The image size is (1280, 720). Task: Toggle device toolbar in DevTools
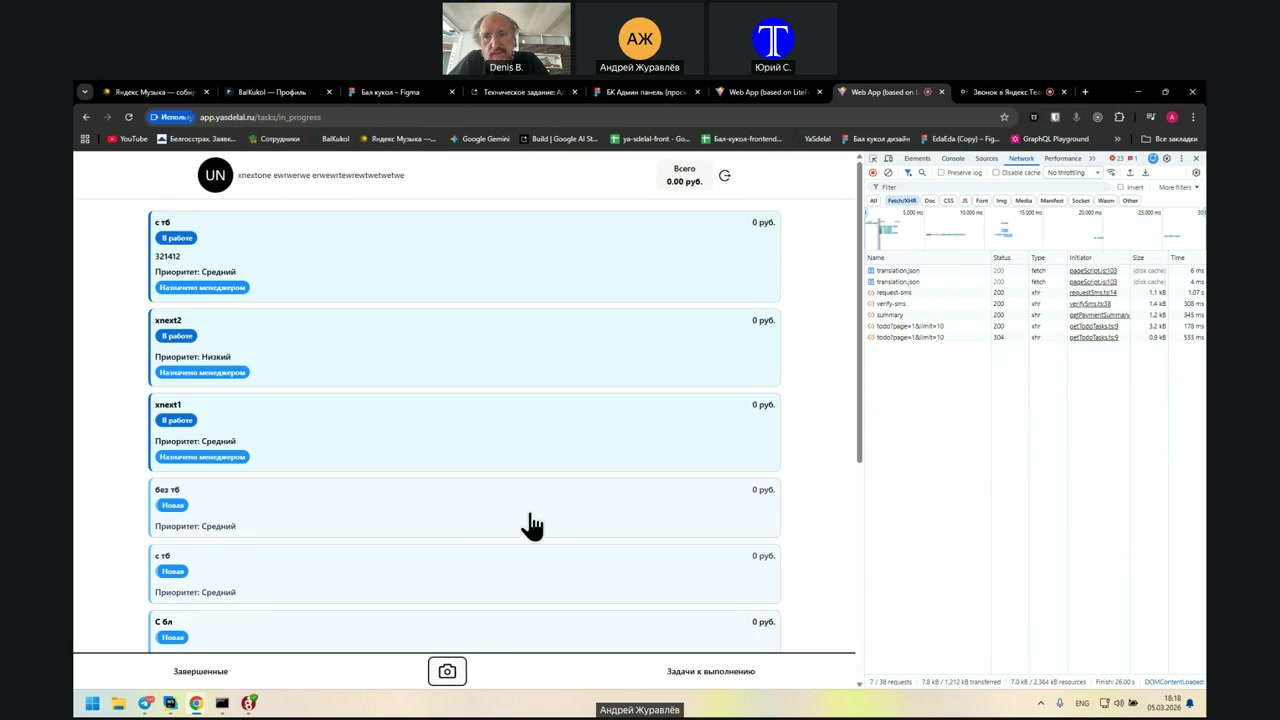(888, 159)
